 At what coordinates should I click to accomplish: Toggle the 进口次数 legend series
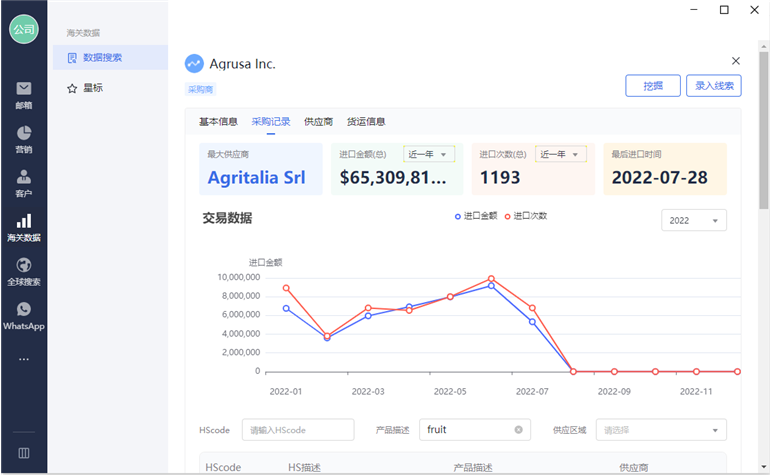click(x=525, y=216)
